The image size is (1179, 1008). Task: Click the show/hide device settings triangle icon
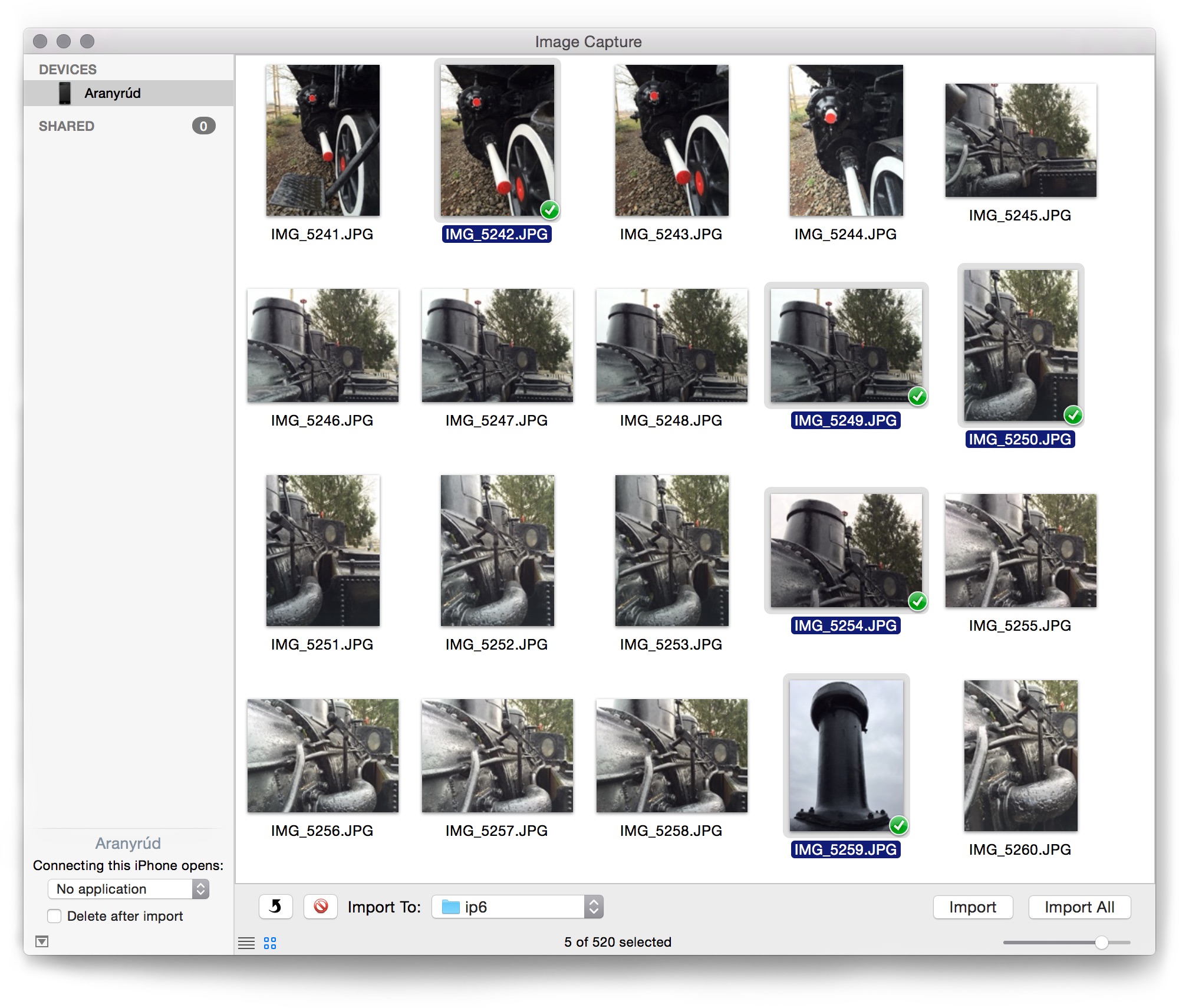pos(42,941)
